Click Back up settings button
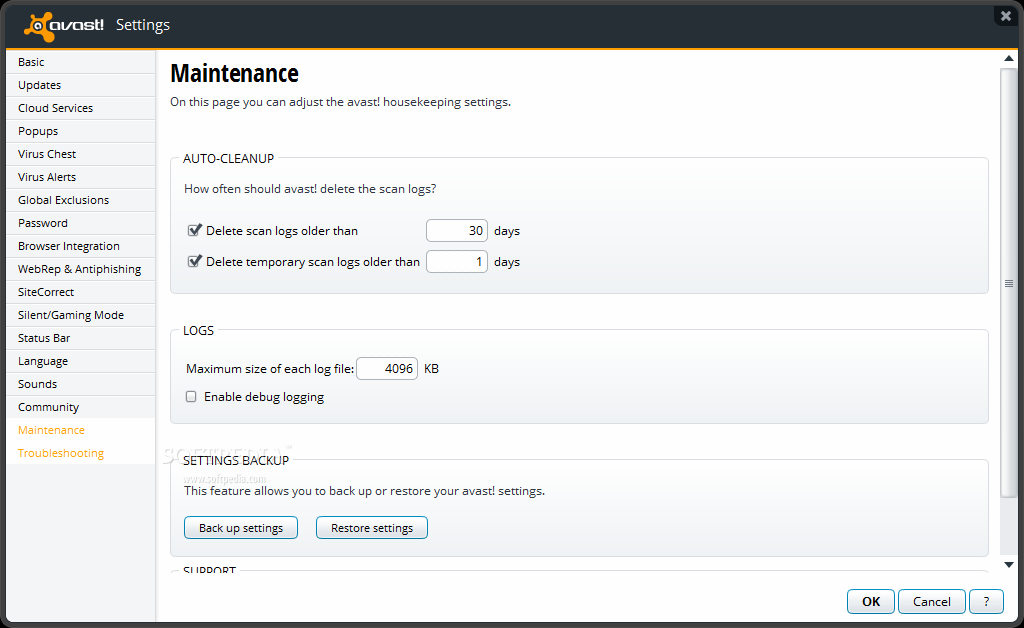This screenshot has width=1024, height=628. (x=241, y=528)
